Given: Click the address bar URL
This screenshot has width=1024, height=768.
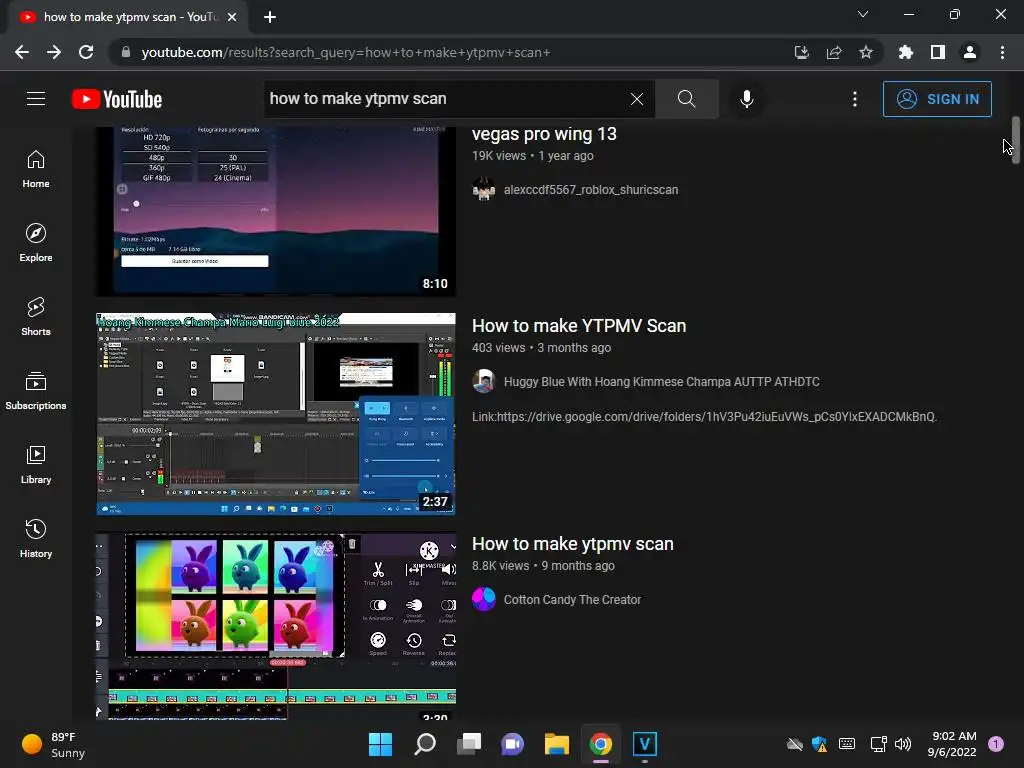Looking at the screenshot, I should click(x=346, y=52).
